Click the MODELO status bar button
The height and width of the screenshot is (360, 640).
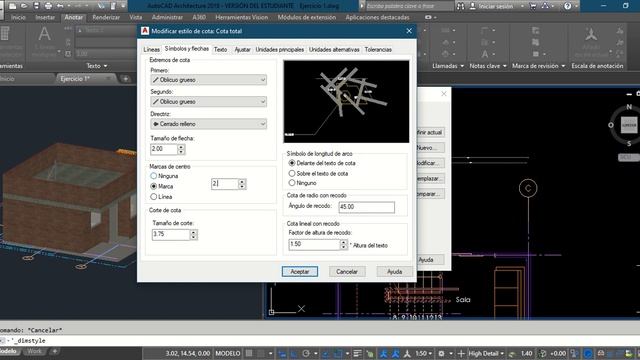pos(228,353)
